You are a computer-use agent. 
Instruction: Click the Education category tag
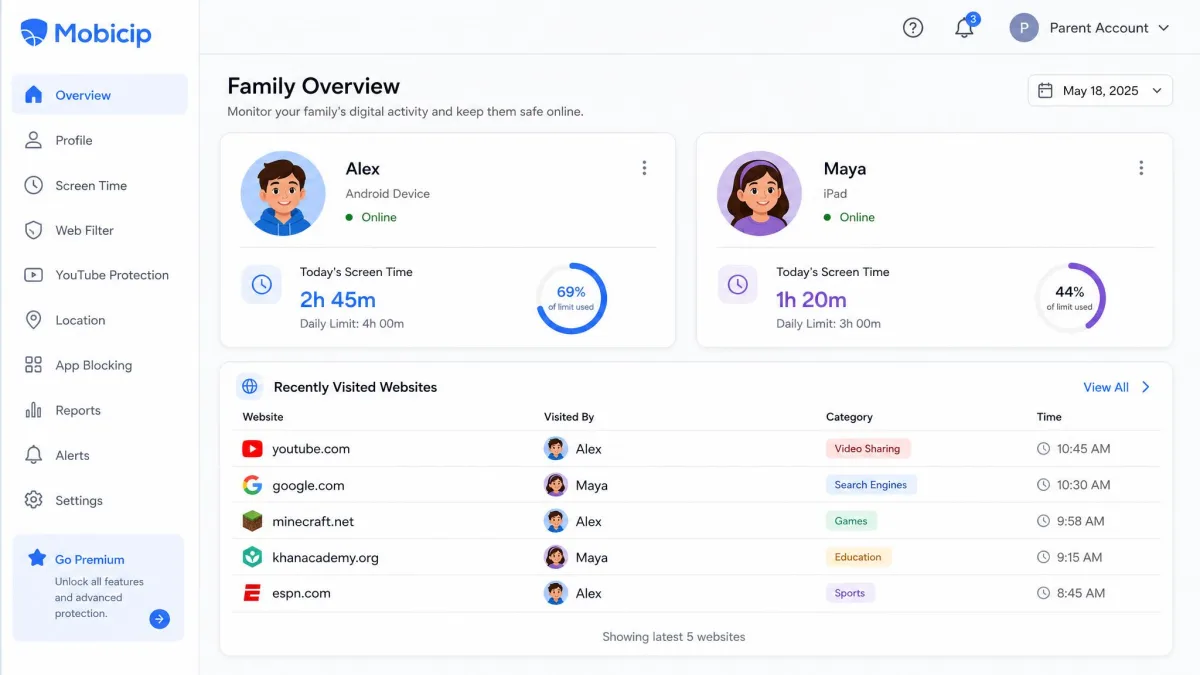click(x=858, y=557)
